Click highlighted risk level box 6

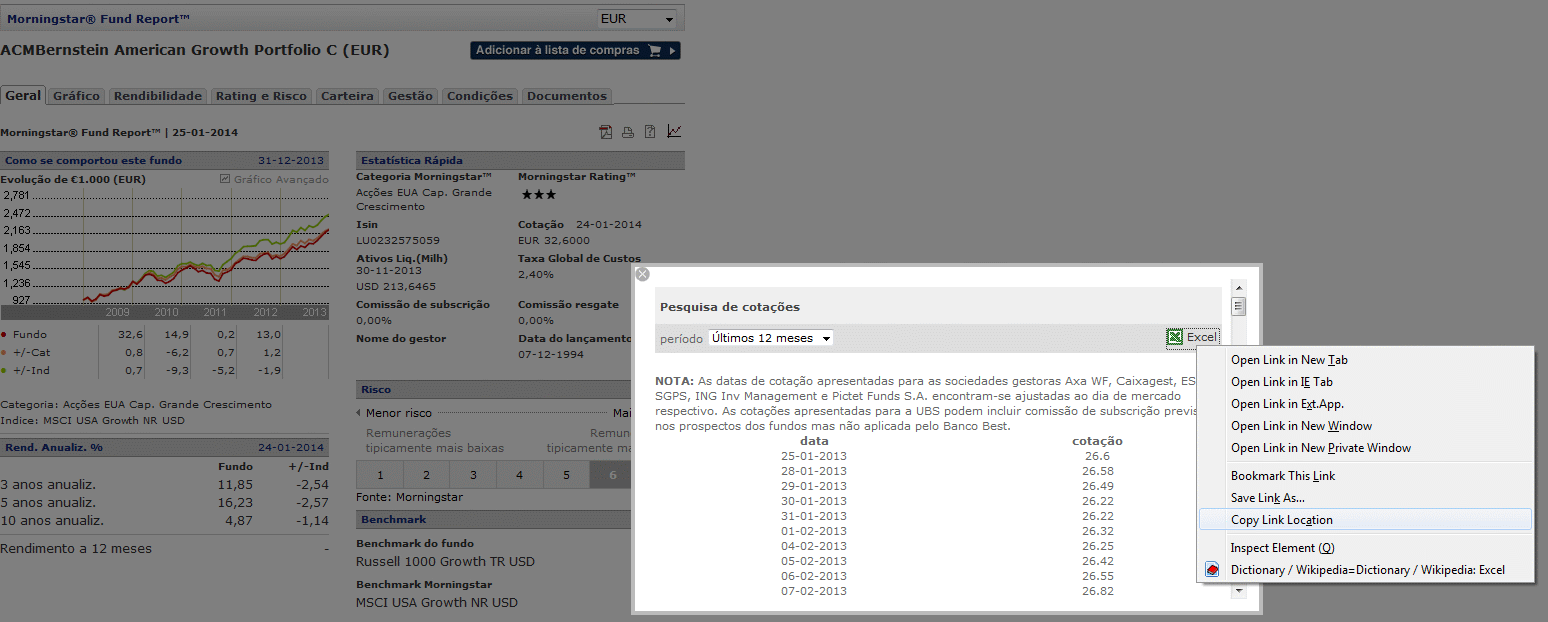612,475
